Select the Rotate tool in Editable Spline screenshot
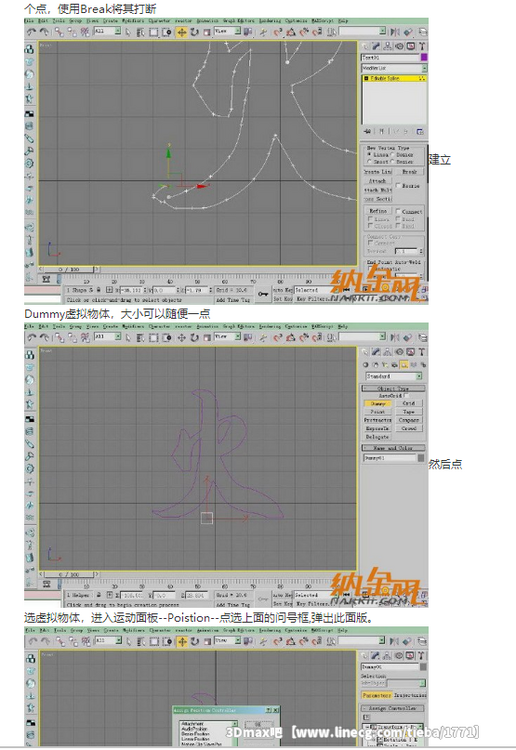This screenshot has height=750, width=516. point(194,32)
